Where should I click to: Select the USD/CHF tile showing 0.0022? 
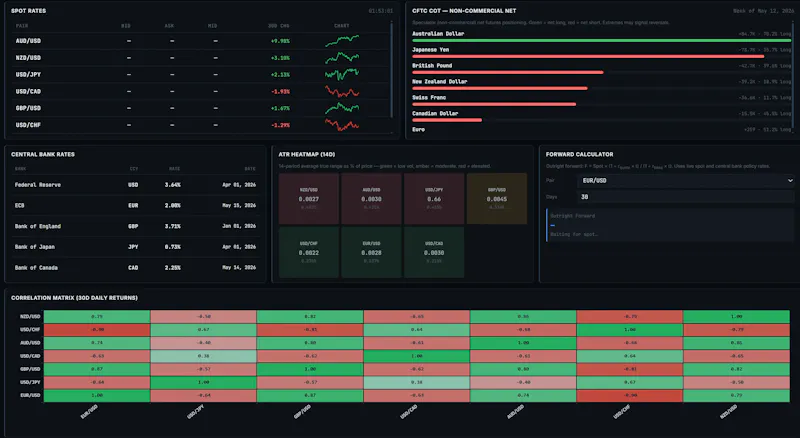click(x=309, y=252)
